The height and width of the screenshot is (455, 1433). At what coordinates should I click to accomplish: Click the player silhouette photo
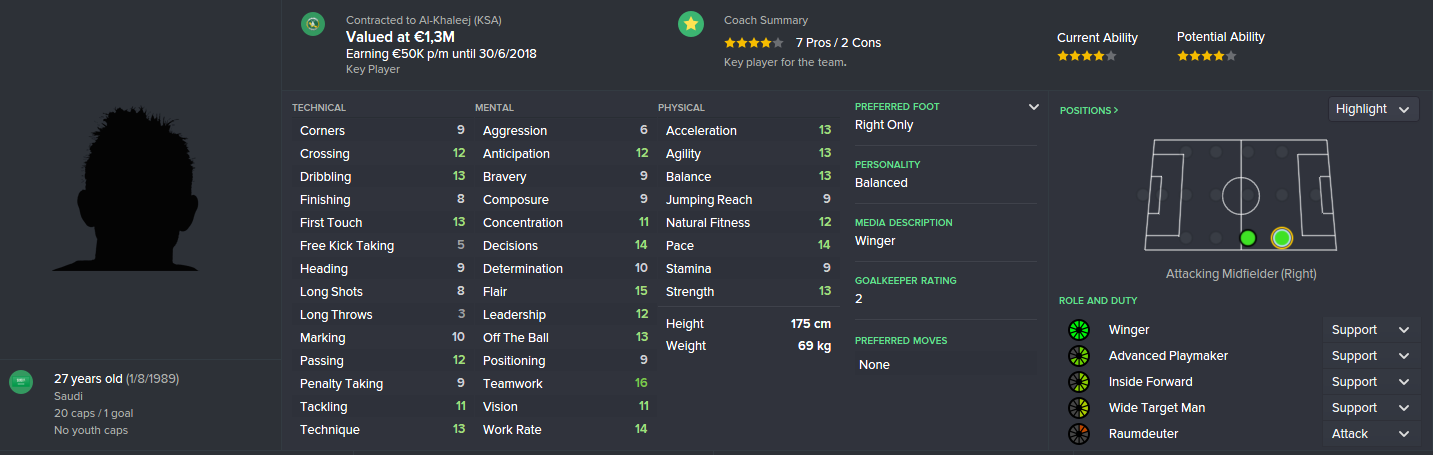140,190
